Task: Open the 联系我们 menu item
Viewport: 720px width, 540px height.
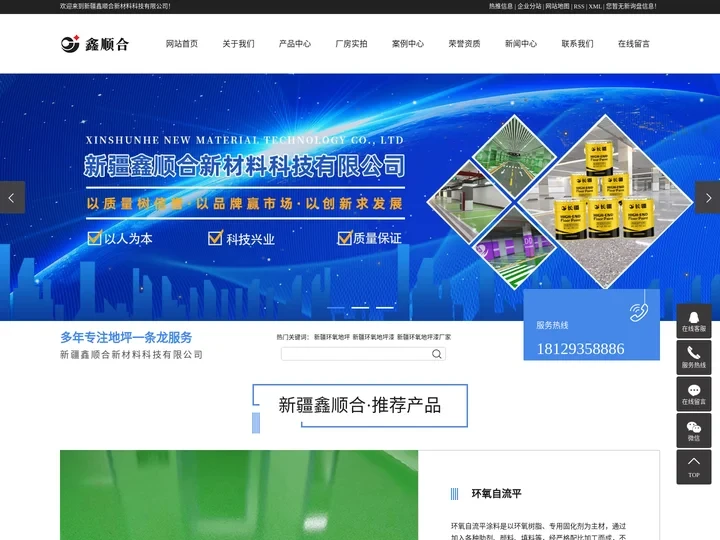Action: pyautogui.click(x=577, y=44)
